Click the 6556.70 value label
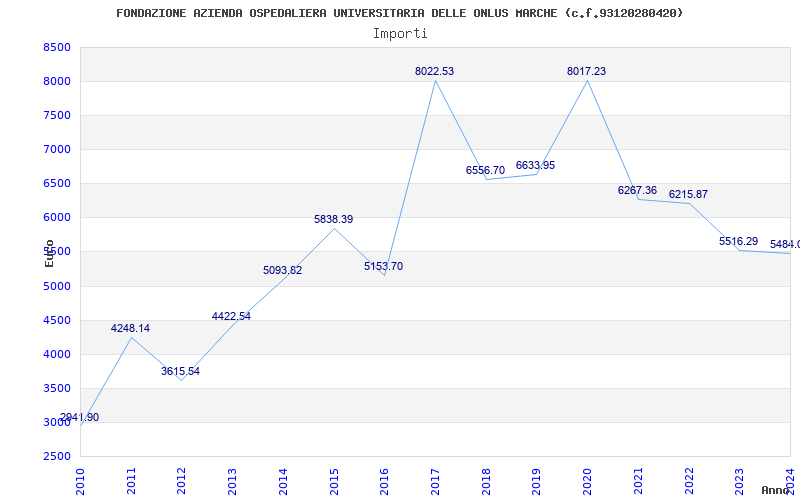 [485, 170]
